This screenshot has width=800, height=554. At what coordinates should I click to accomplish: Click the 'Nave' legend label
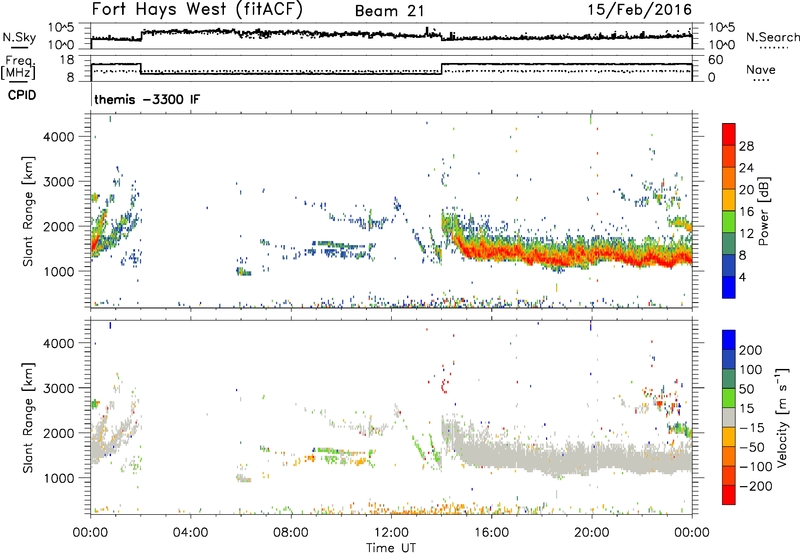(x=761, y=69)
